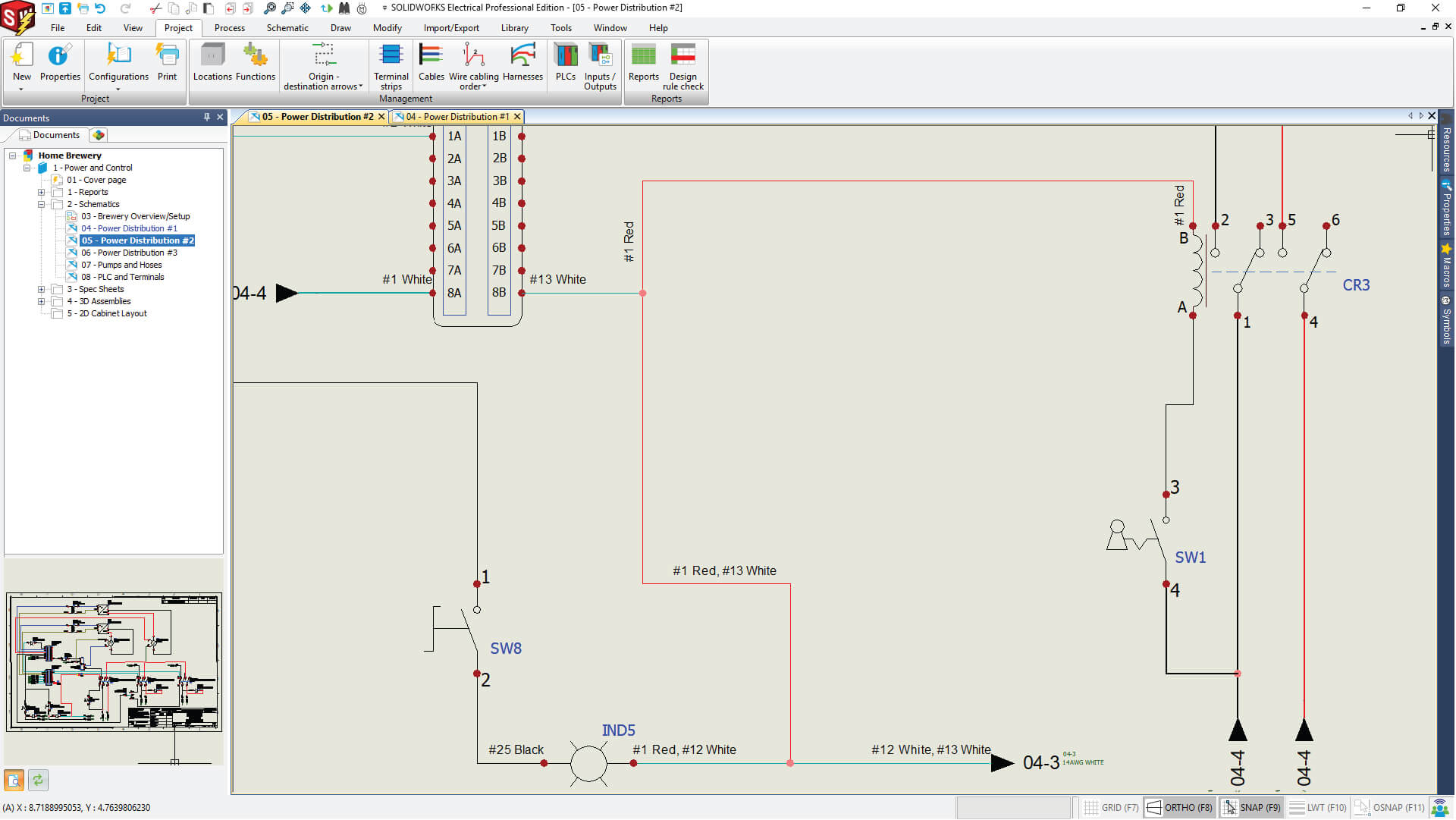Open Origin - destination arrows
1456x820 pixels.
323,64
